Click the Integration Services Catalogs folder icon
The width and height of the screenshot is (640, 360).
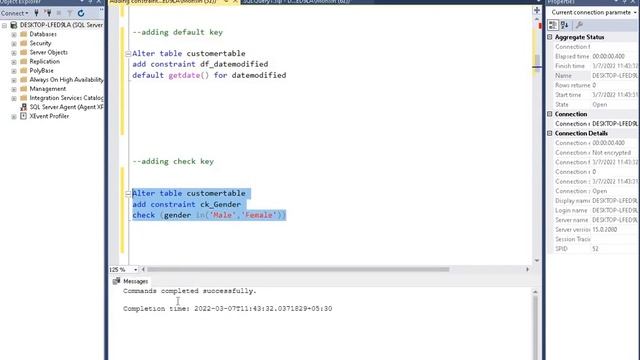pyautogui.click(x=23, y=98)
